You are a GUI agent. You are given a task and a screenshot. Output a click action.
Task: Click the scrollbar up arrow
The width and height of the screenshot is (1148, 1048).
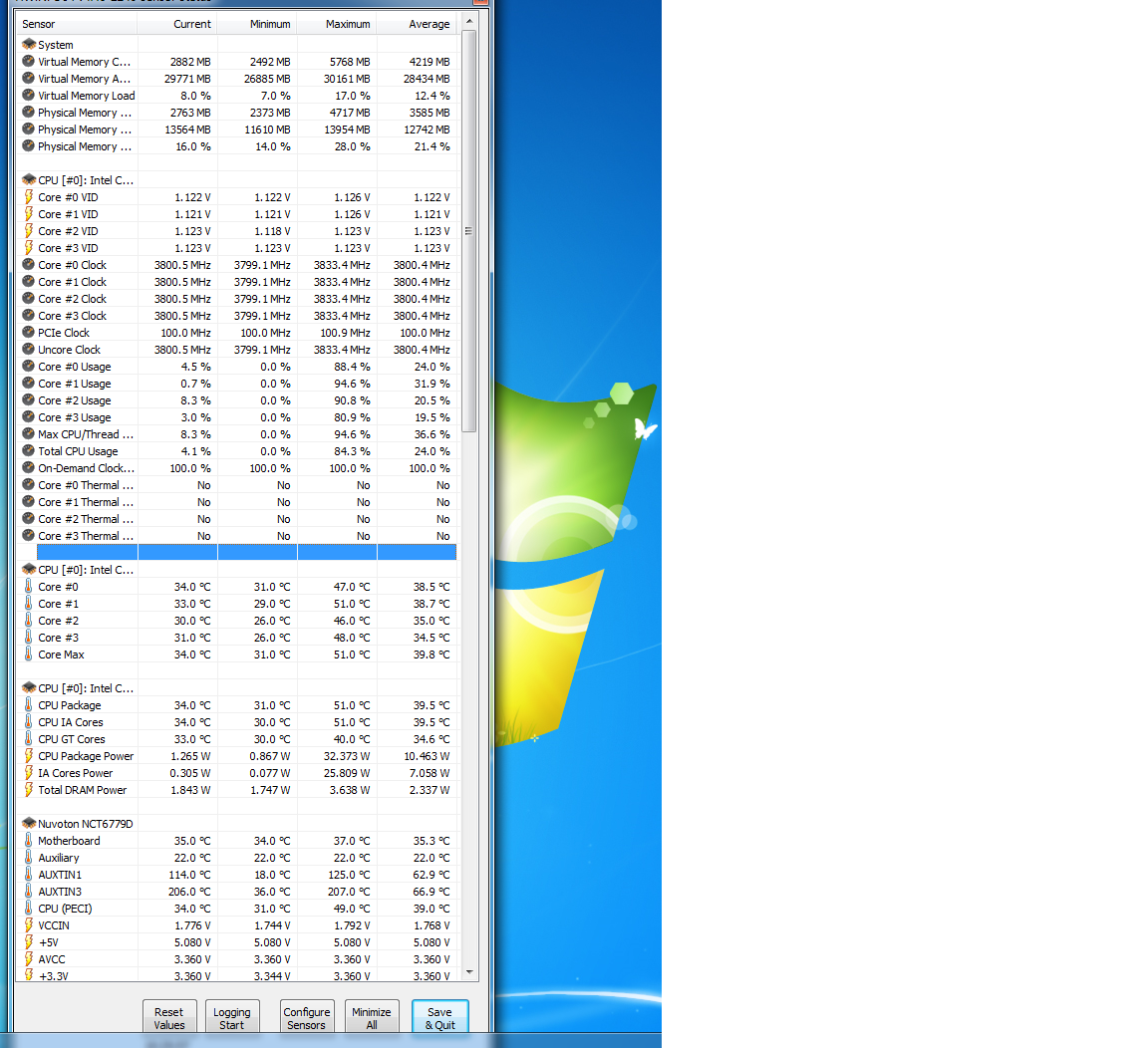pyautogui.click(x=469, y=21)
